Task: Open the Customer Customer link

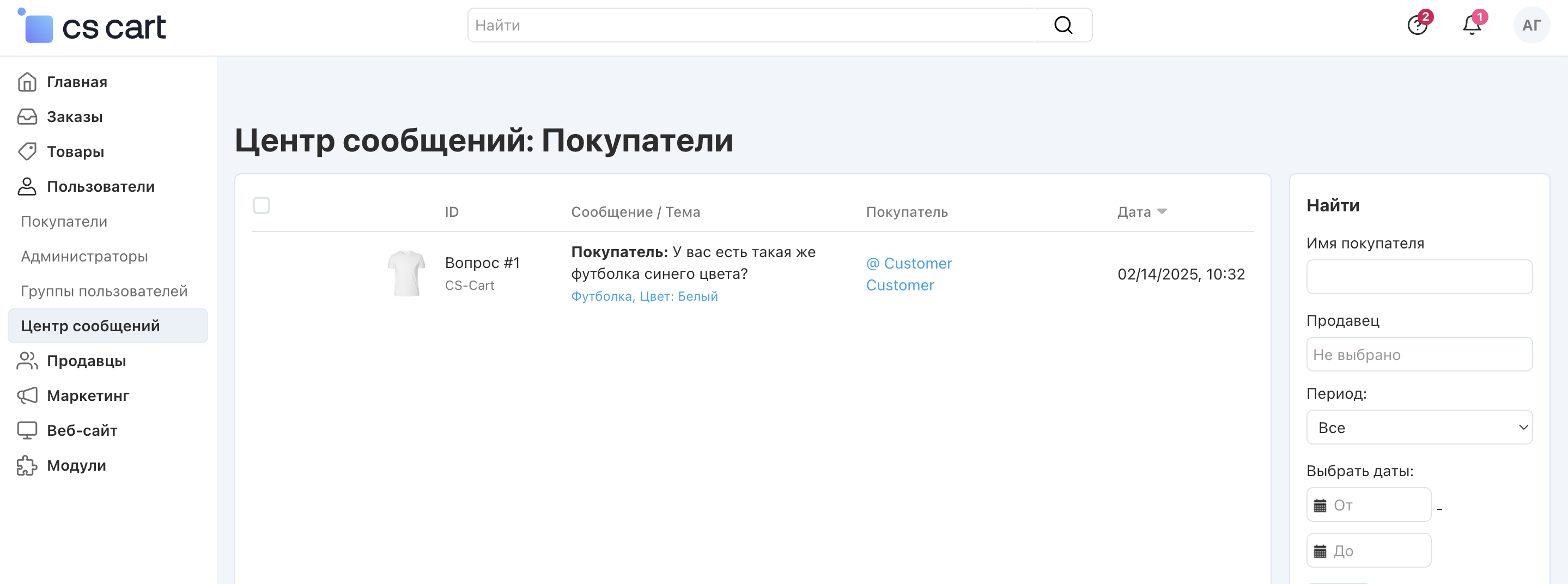Action: coord(909,275)
